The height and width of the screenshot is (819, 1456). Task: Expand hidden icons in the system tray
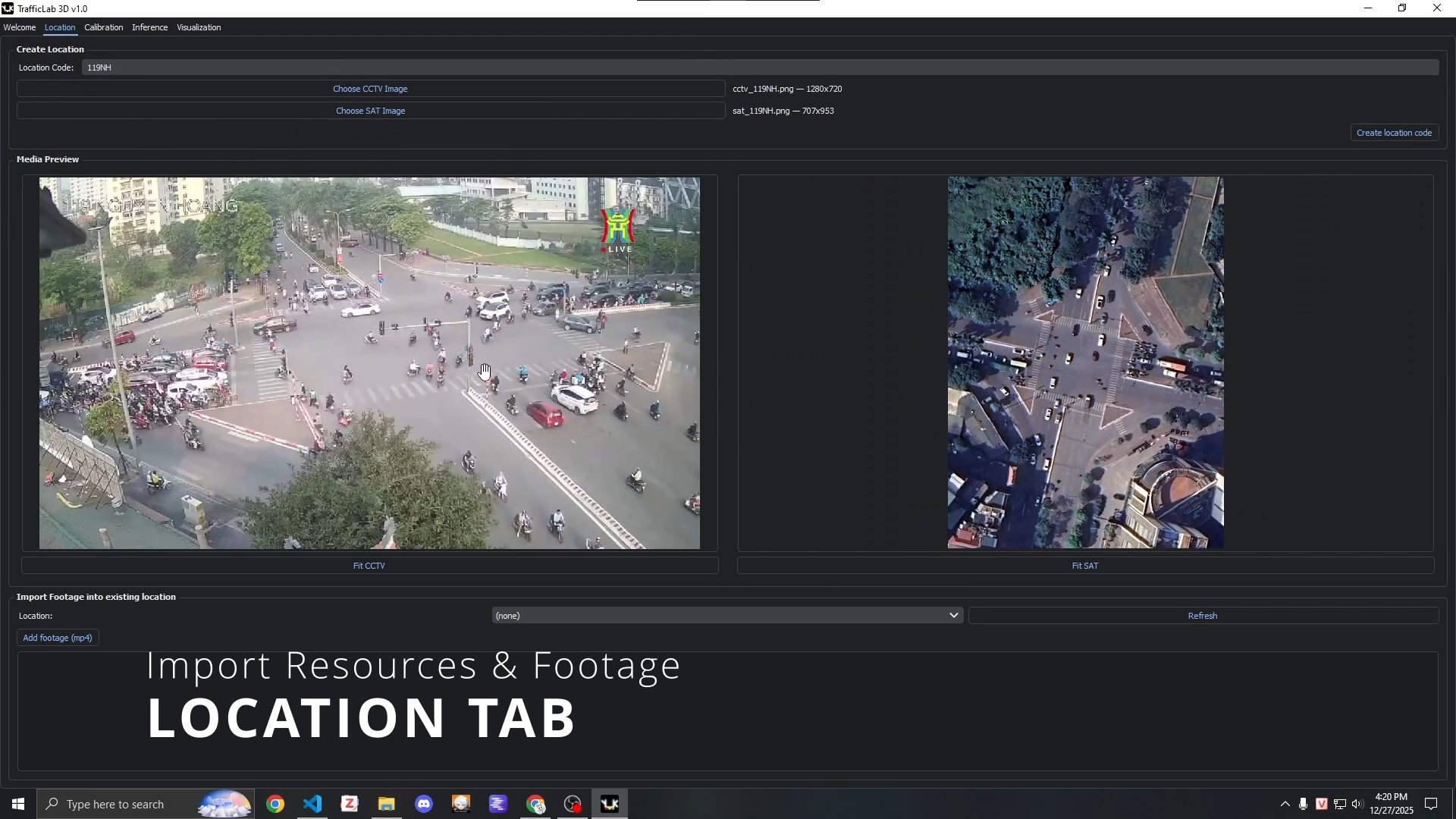click(x=1285, y=804)
